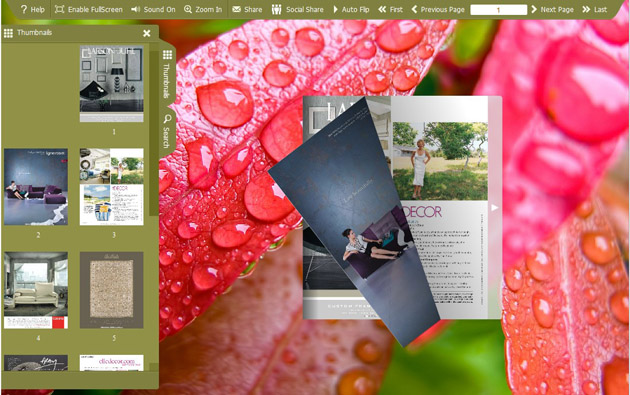
Task: Open page 5 rug thumbnail
Action: click(112, 290)
